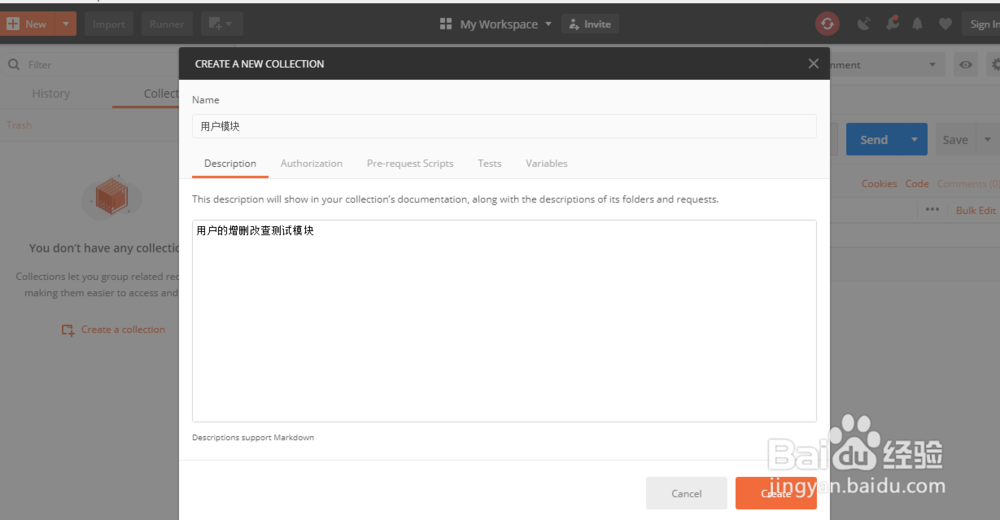
Task: Open the Send dropdown arrow
Action: pyautogui.click(x=914, y=140)
